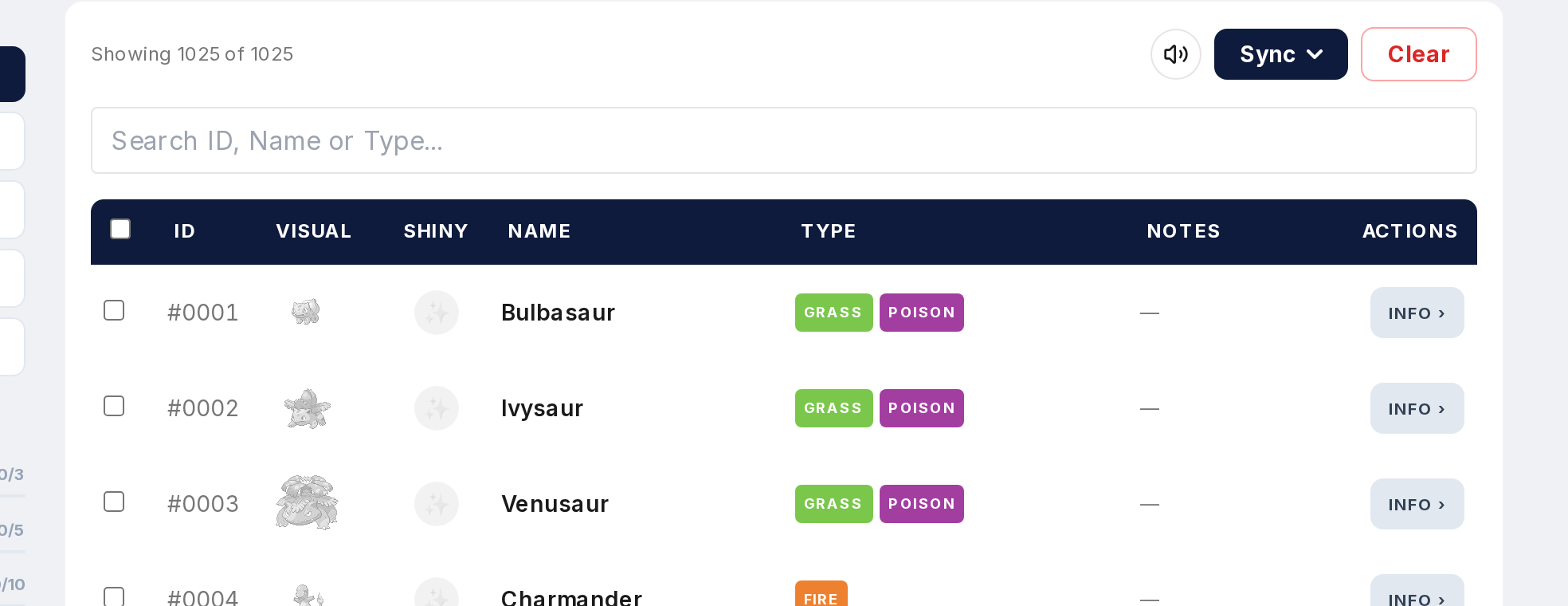The image size is (1568, 606).
Task: Check the select-all checkbox in table header
Action: click(x=120, y=230)
